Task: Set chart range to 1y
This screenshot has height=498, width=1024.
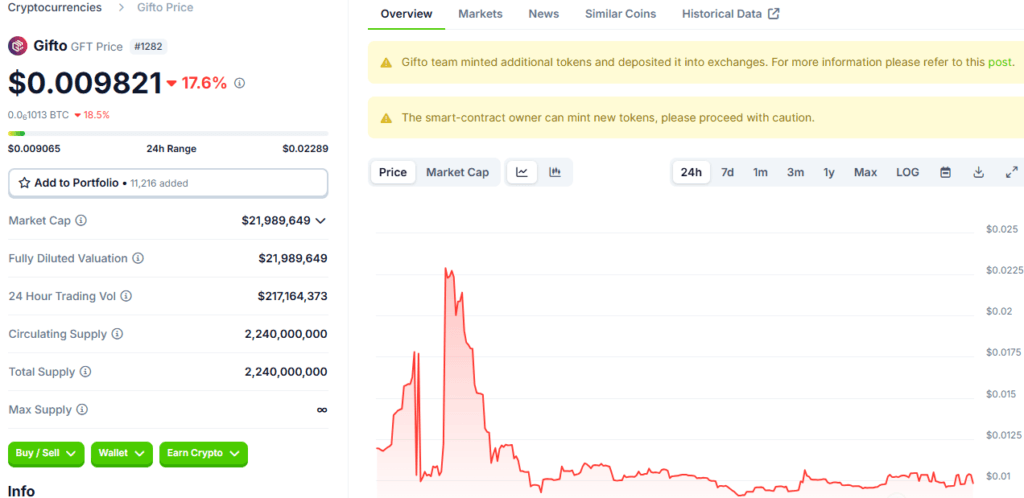Action: click(x=829, y=172)
